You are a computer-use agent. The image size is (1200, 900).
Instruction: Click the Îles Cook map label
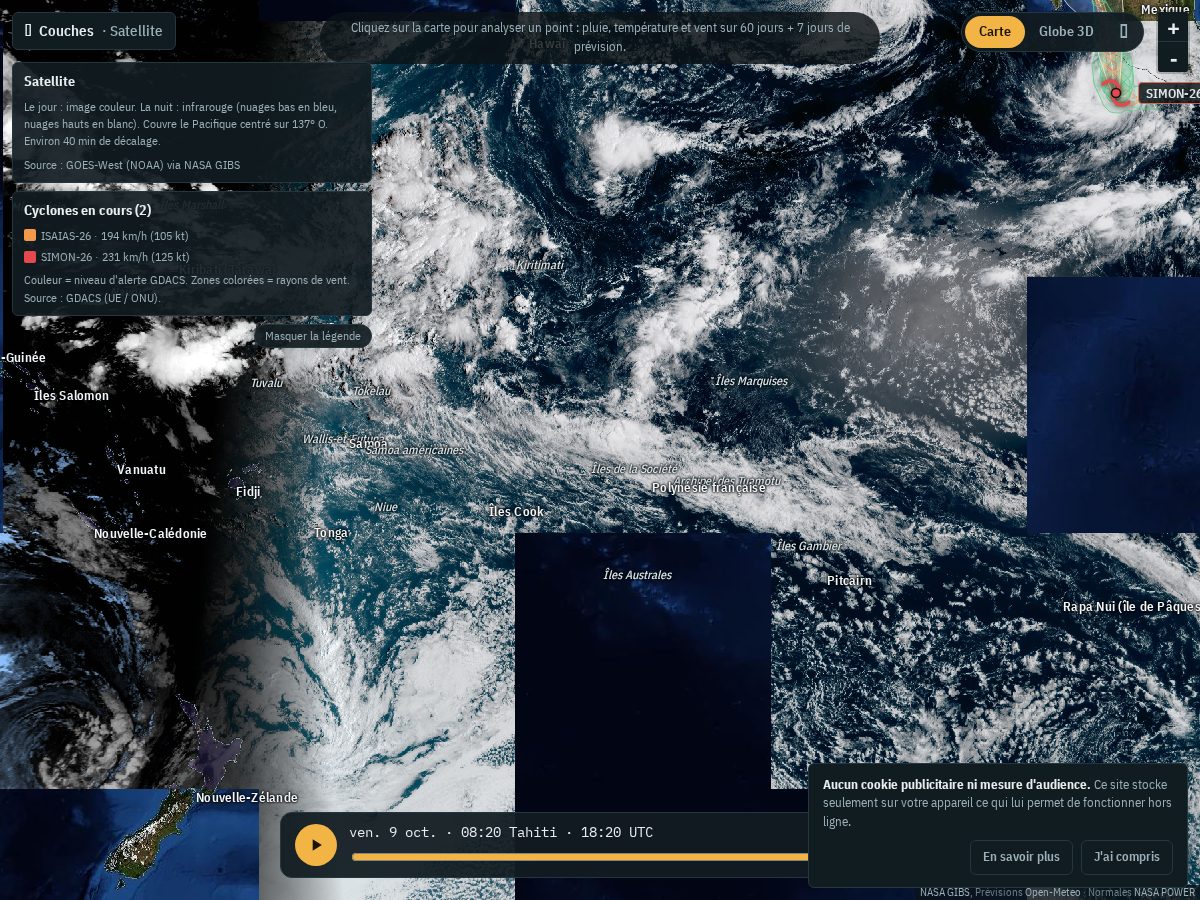click(x=516, y=512)
